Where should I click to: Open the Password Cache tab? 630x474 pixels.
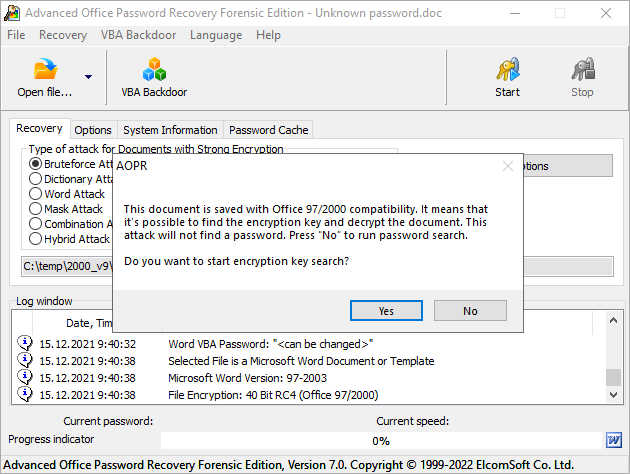point(269,130)
